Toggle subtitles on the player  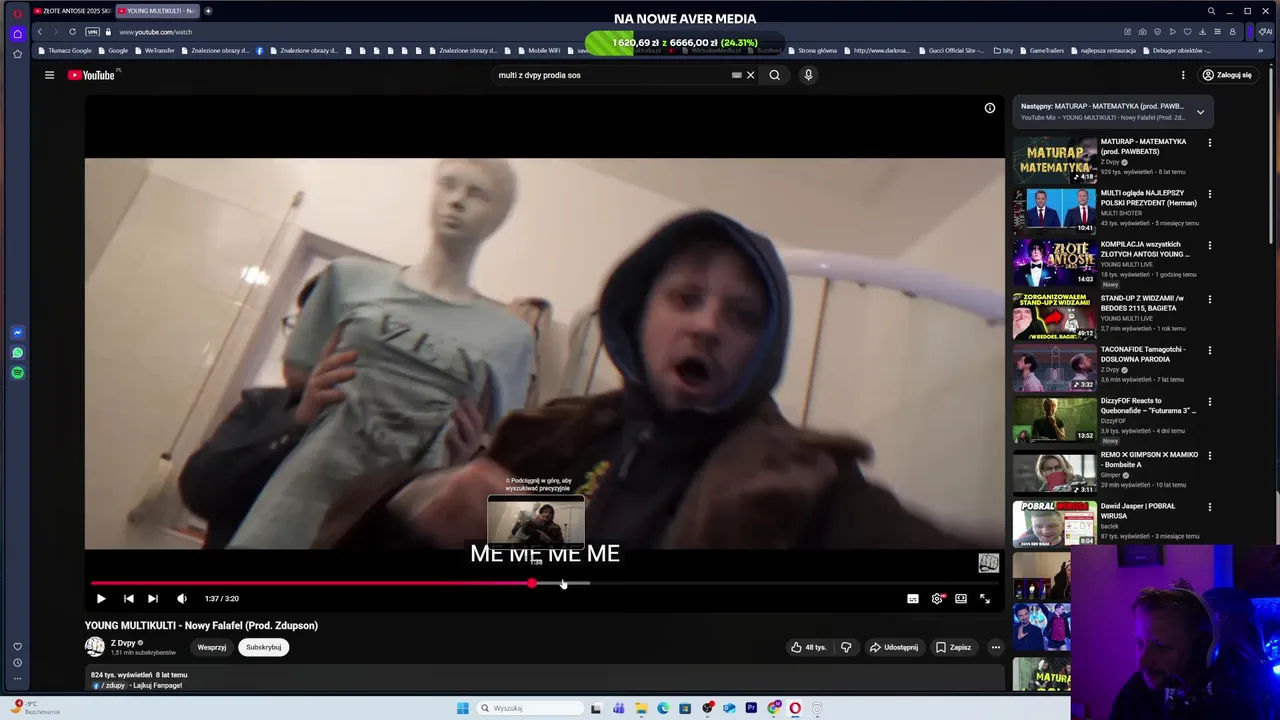pyautogui.click(x=913, y=598)
